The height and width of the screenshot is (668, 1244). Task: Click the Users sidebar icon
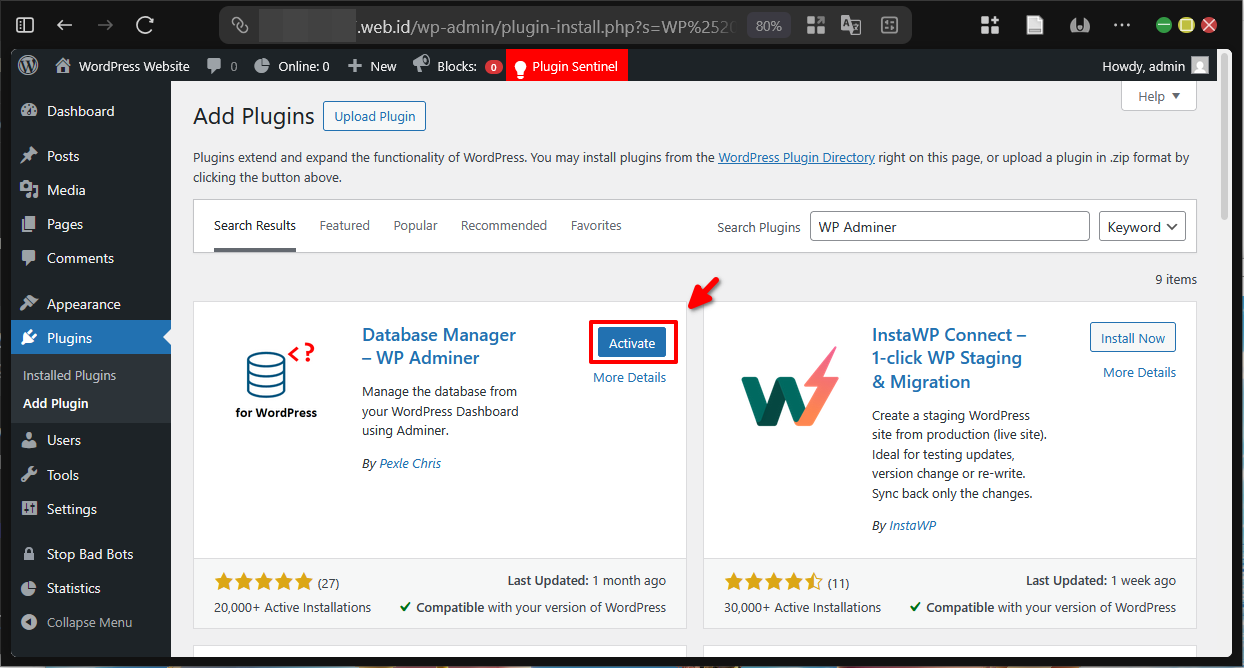pos(28,440)
